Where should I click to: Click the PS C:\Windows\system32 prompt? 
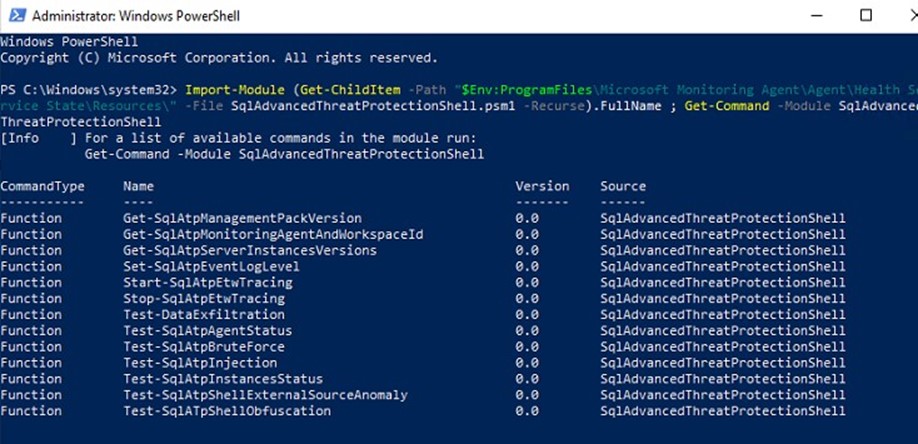coord(88,90)
